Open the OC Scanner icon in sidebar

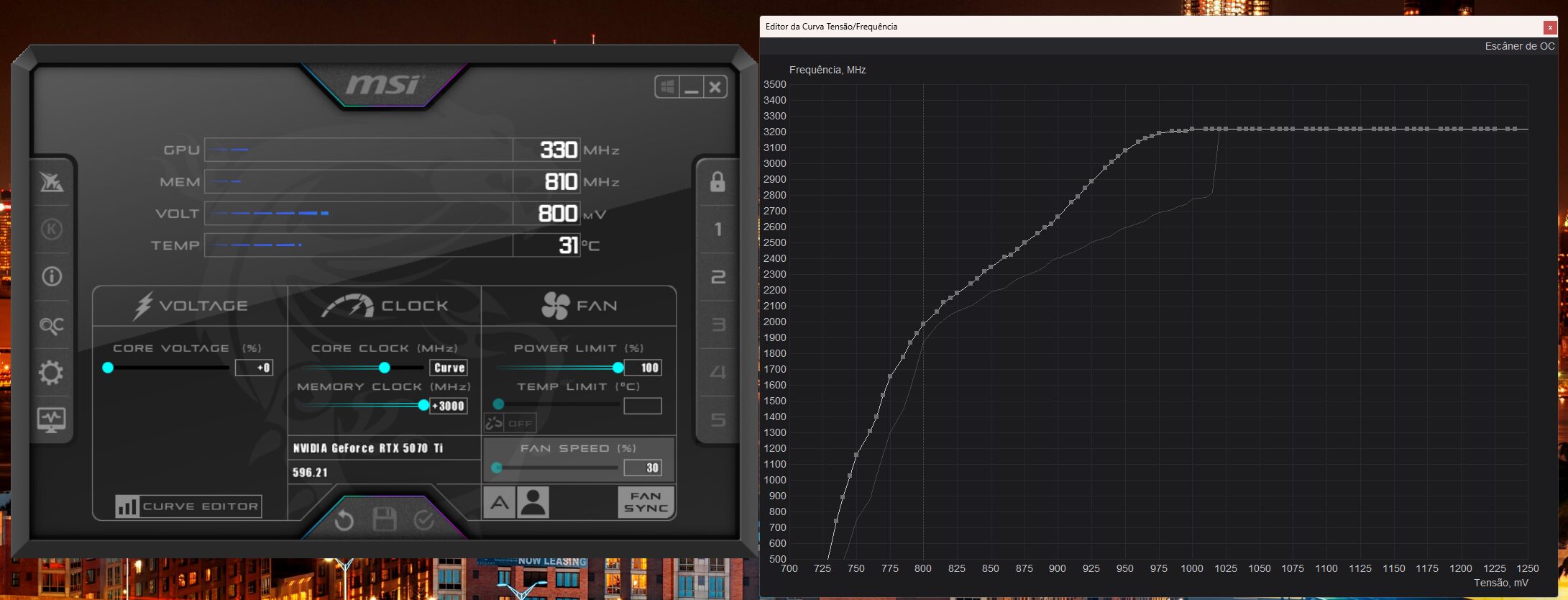click(51, 326)
